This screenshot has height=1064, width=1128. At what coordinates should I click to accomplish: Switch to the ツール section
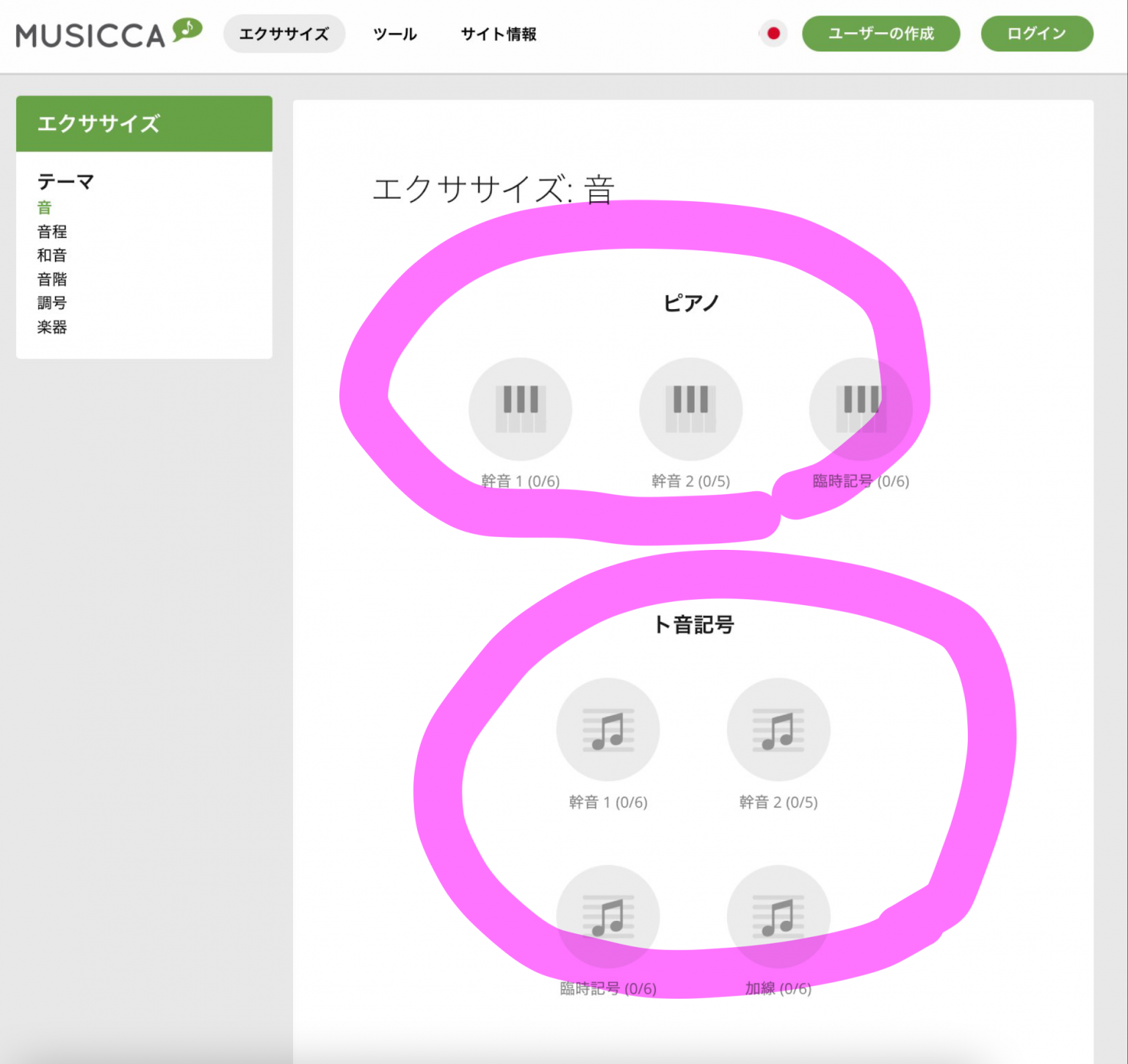tap(394, 34)
